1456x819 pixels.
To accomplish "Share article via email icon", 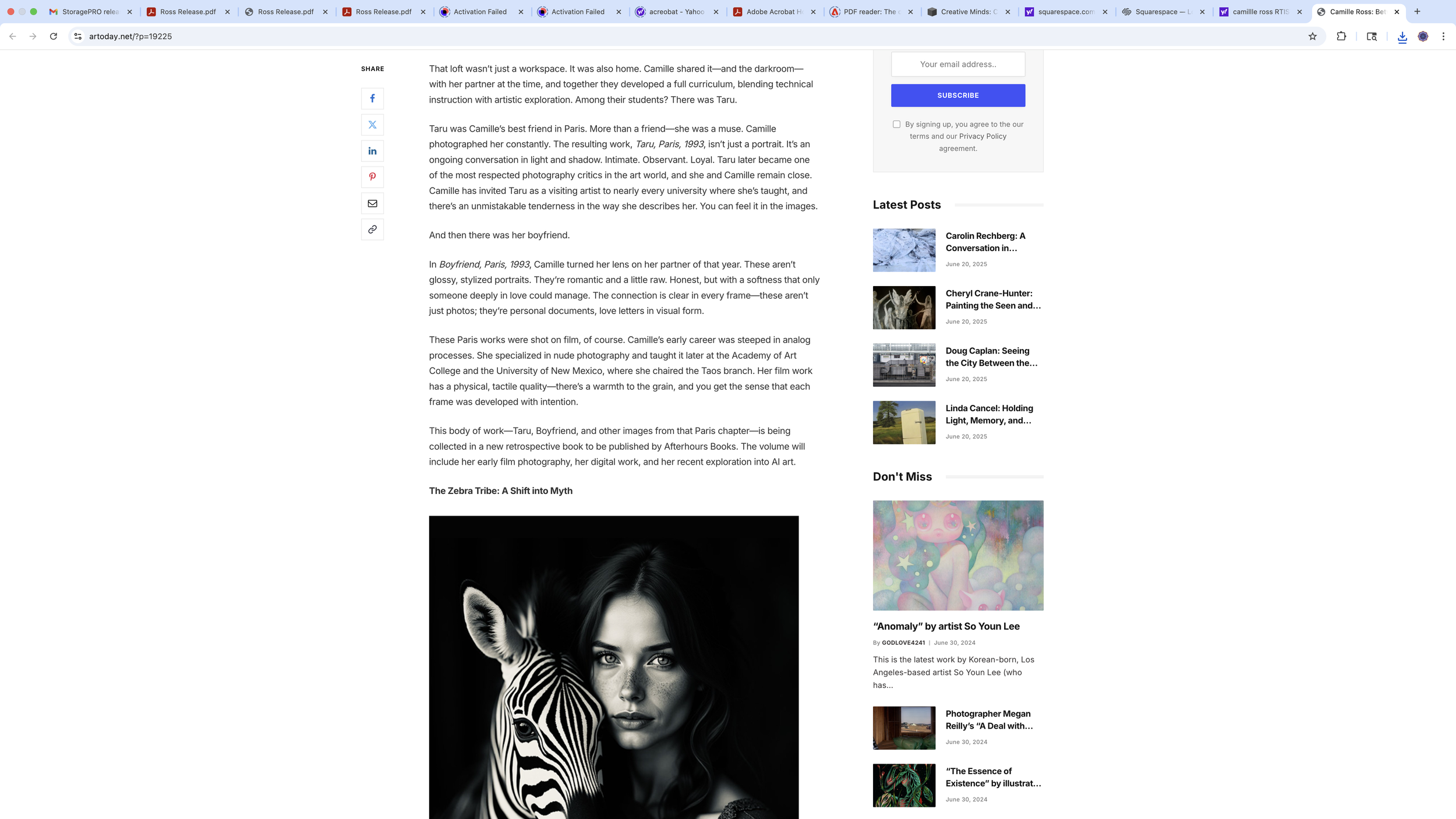I will 372,203.
